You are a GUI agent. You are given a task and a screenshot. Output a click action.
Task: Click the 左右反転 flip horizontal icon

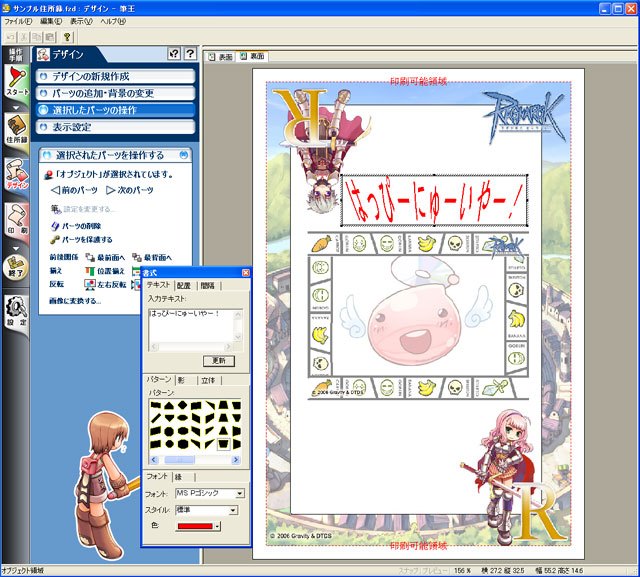(90, 283)
